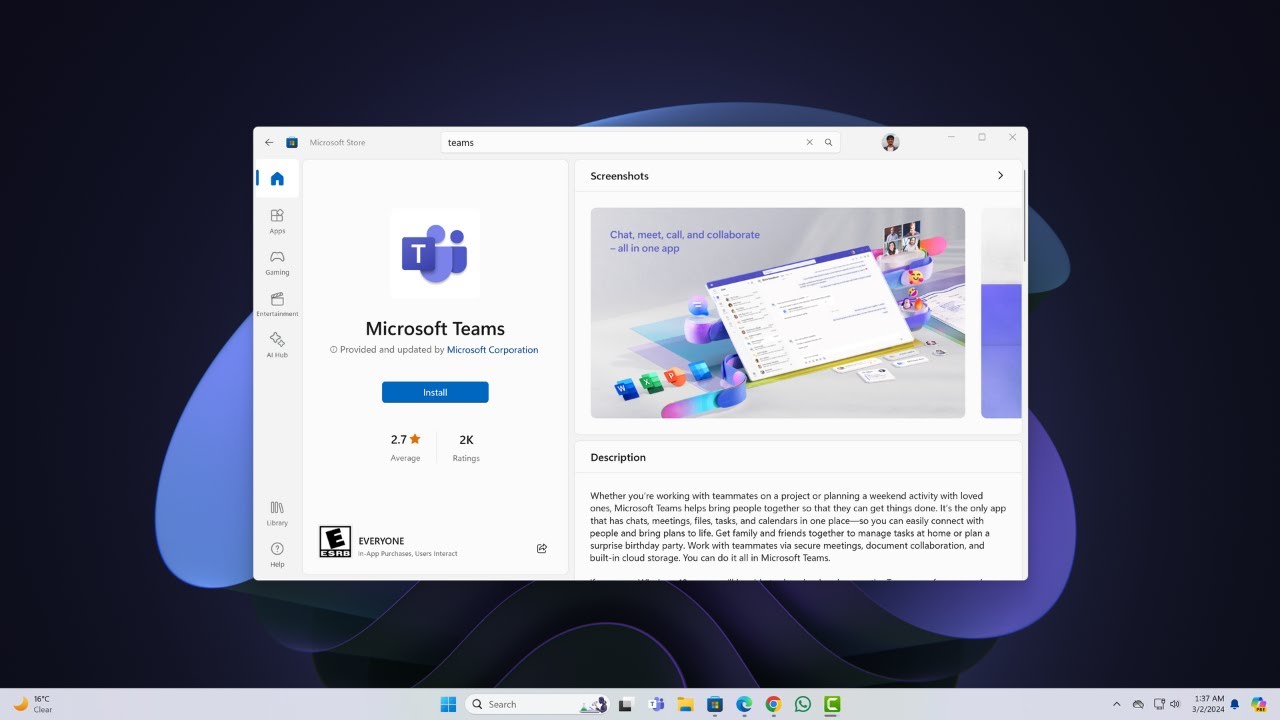Screen dimensions: 1280x720
Task: Open the OneDrive cloud tray icon
Action: (x=1138, y=704)
